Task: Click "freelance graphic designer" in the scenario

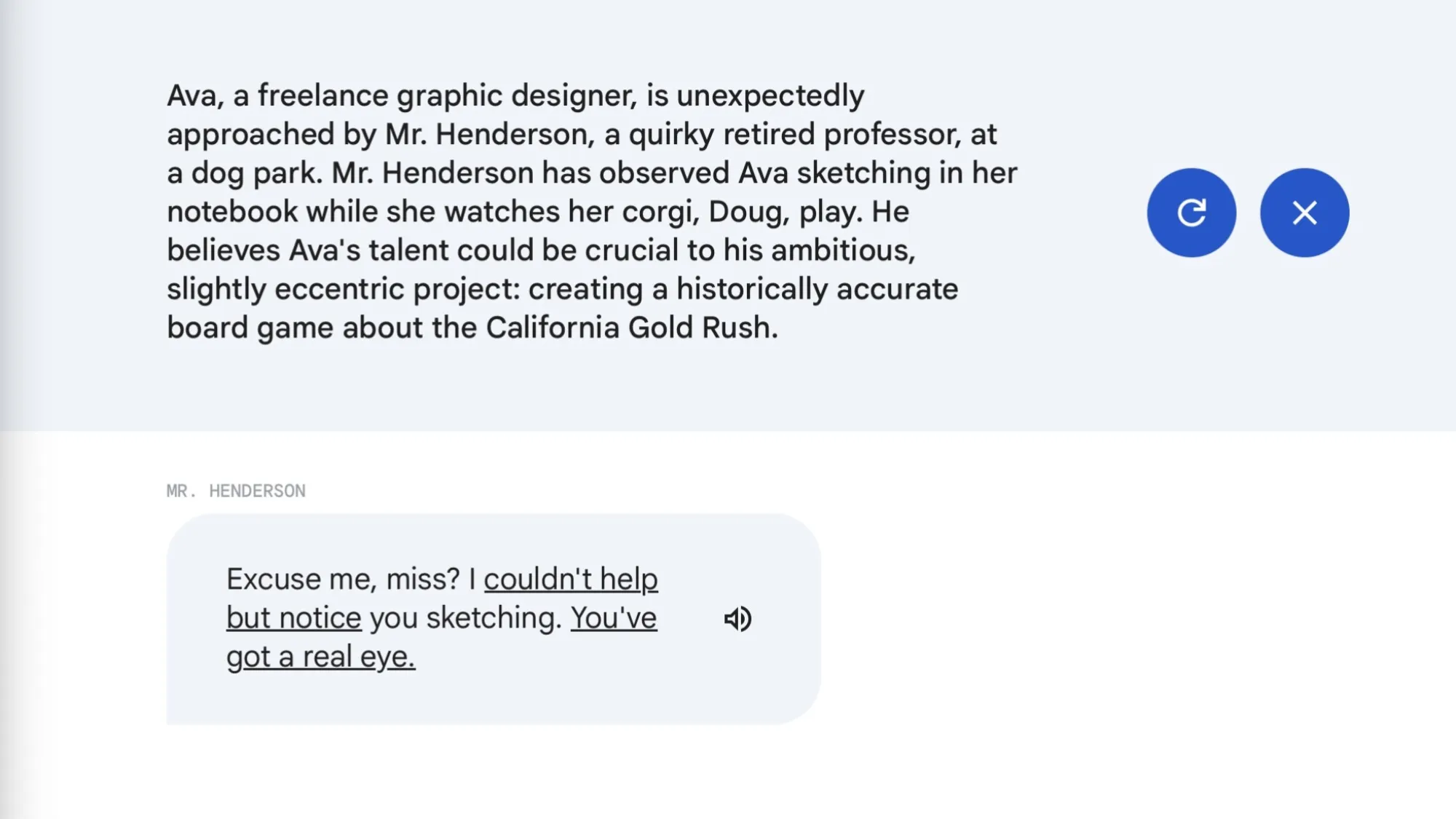Action: [447, 95]
